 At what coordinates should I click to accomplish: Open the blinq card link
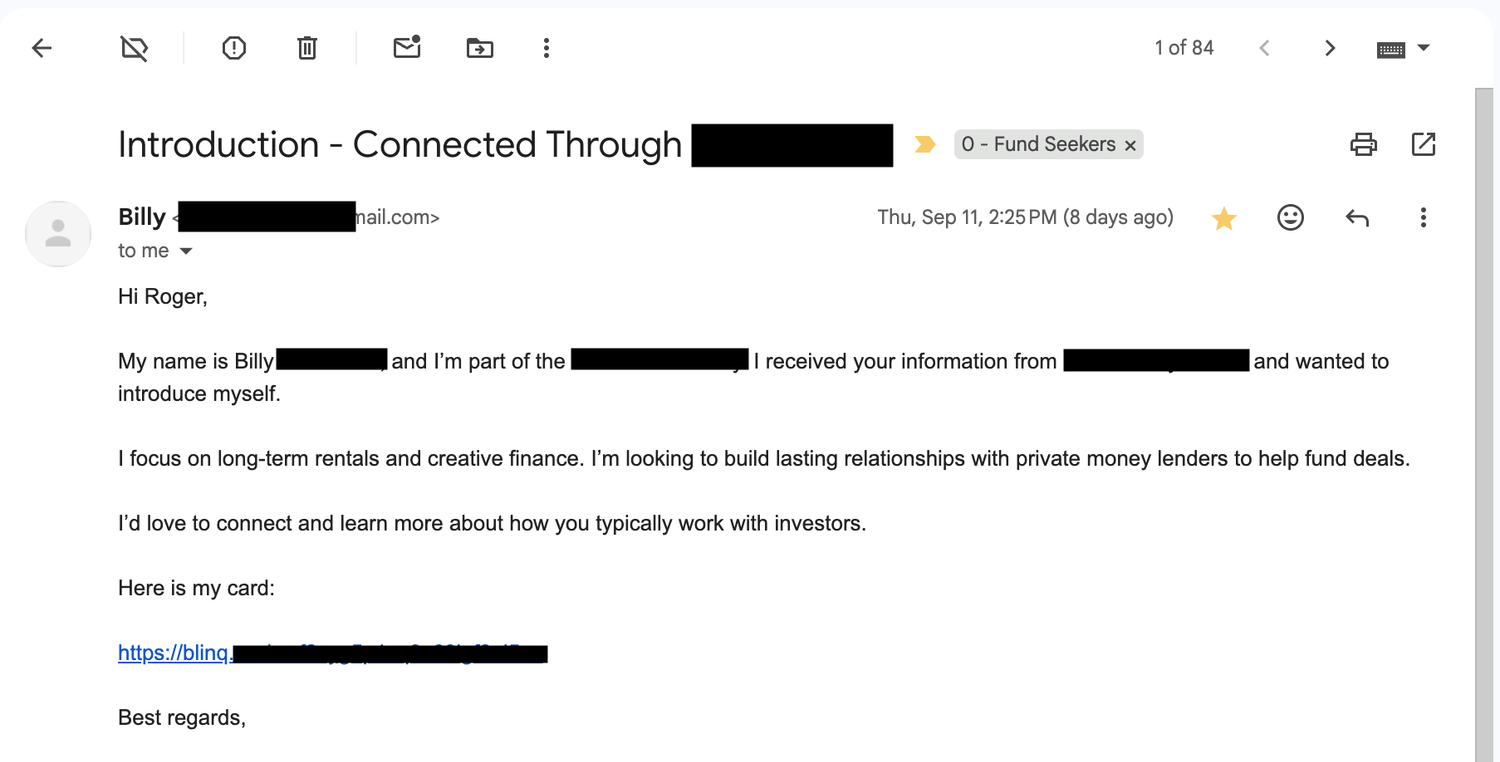pos(174,653)
